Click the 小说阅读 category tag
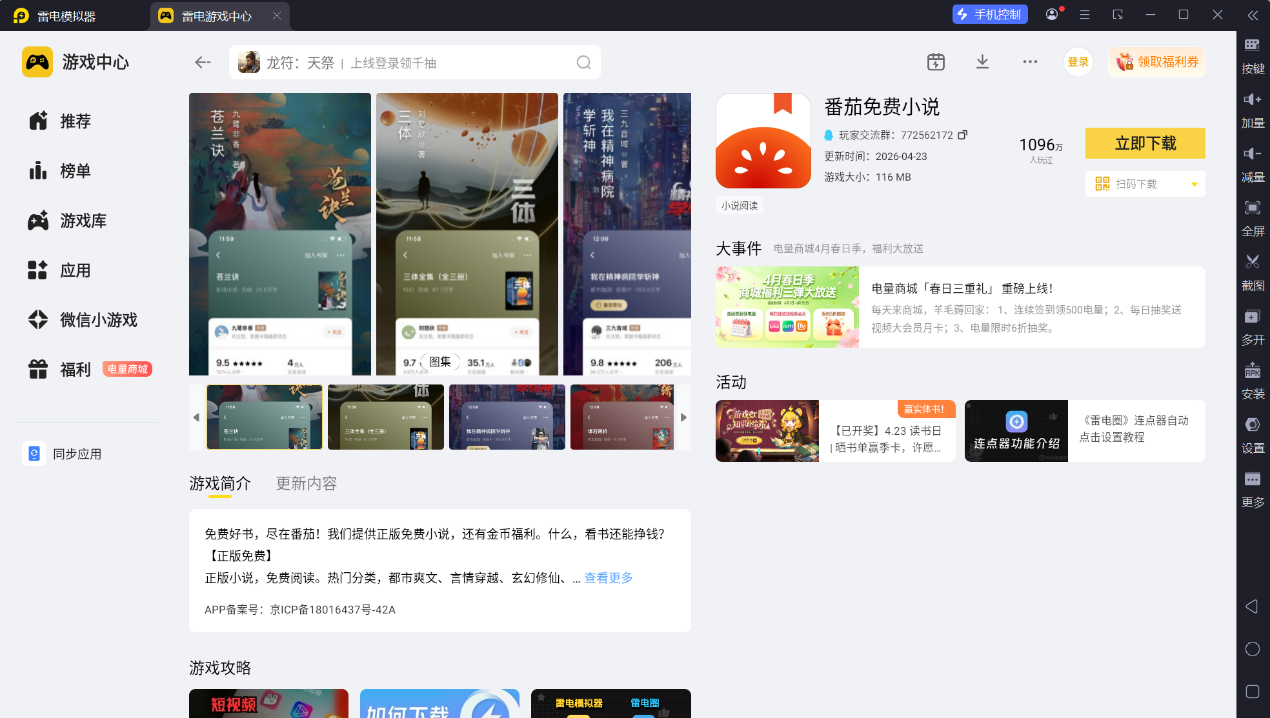This screenshot has width=1270, height=718. 740,205
